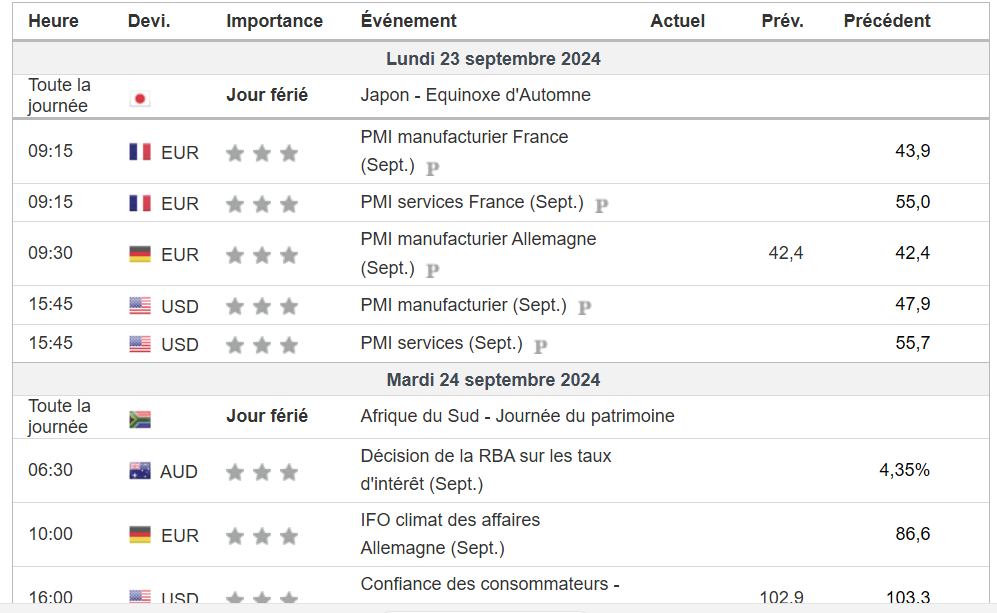Click preliminary 'P' icon next to PMI manufacturier Allemagne
This screenshot has width=997, height=613.
click(433, 270)
